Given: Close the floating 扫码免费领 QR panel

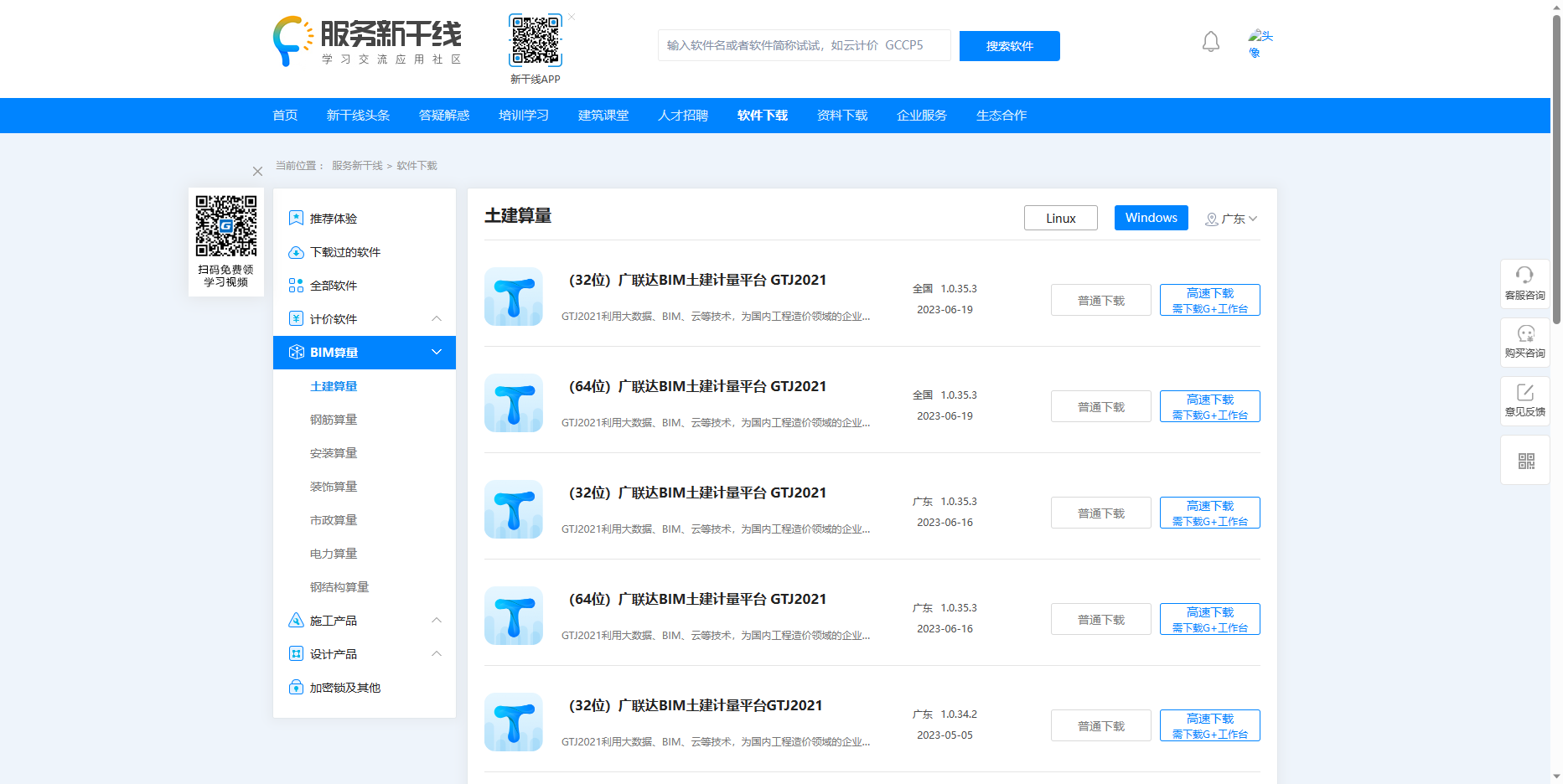Looking at the screenshot, I should click(x=257, y=171).
